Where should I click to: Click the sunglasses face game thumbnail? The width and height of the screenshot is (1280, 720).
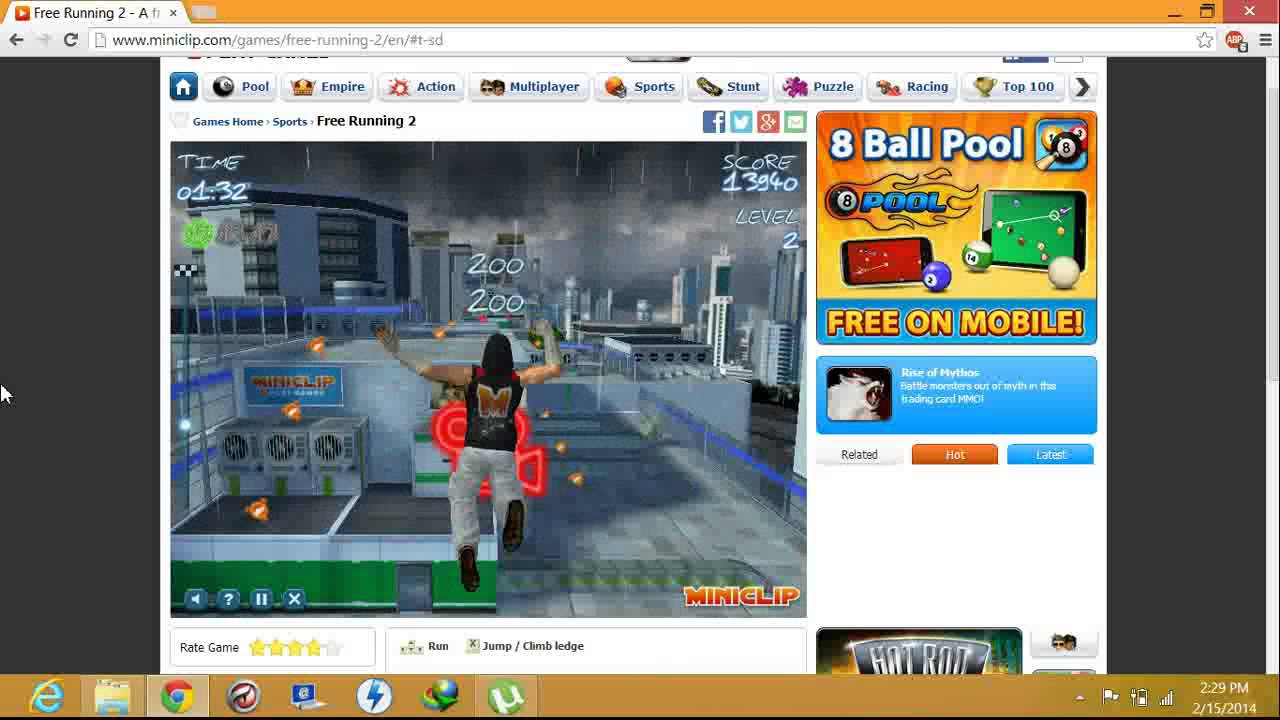click(1064, 643)
